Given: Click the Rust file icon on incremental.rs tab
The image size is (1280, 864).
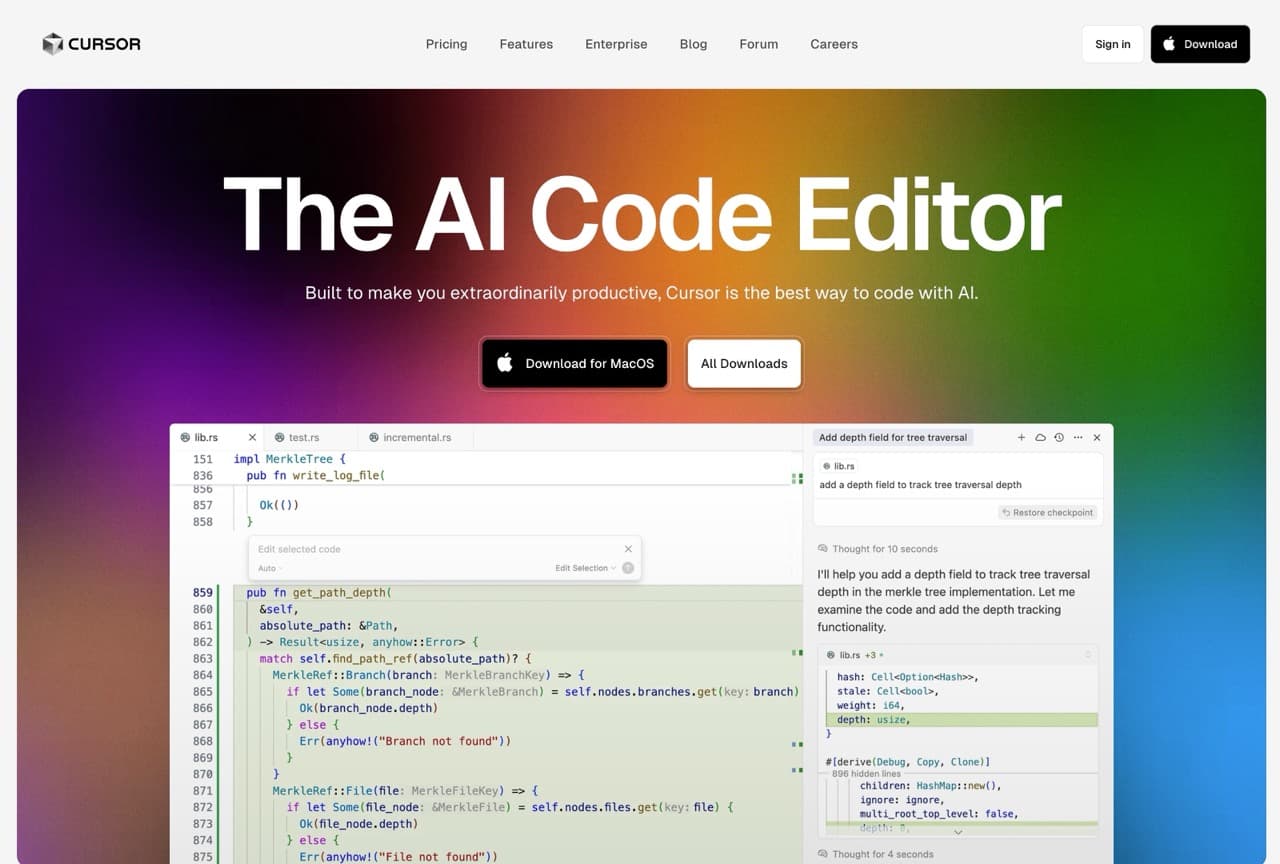Looking at the screenshot, I should [374, 437].
